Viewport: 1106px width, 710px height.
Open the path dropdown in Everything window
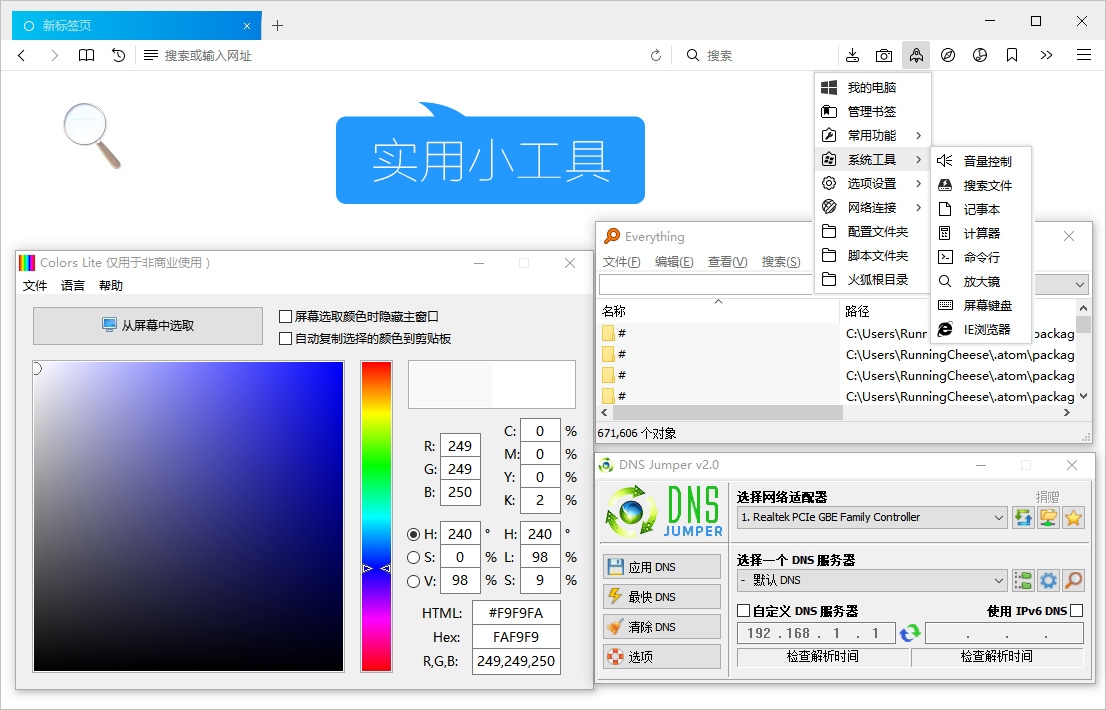click(1061, 285)
